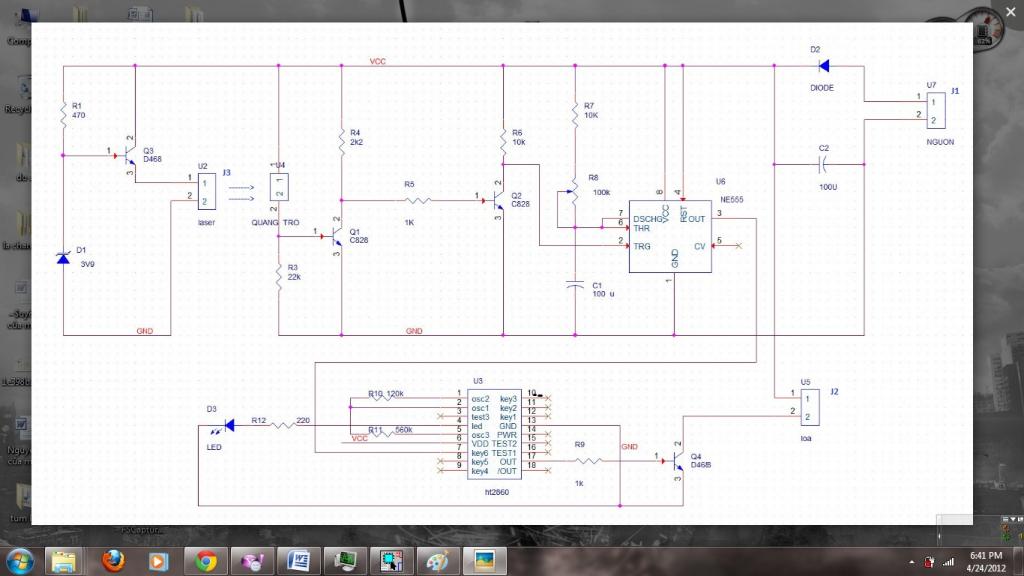Select the Q3 D468 transistor label
This screenshot has width=1024, height=576.
coord(152,155)
